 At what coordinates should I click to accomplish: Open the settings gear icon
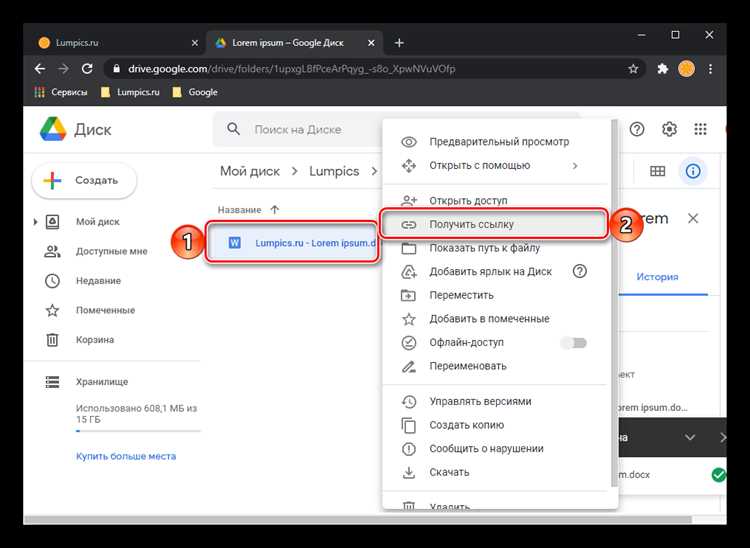point(669,129)
